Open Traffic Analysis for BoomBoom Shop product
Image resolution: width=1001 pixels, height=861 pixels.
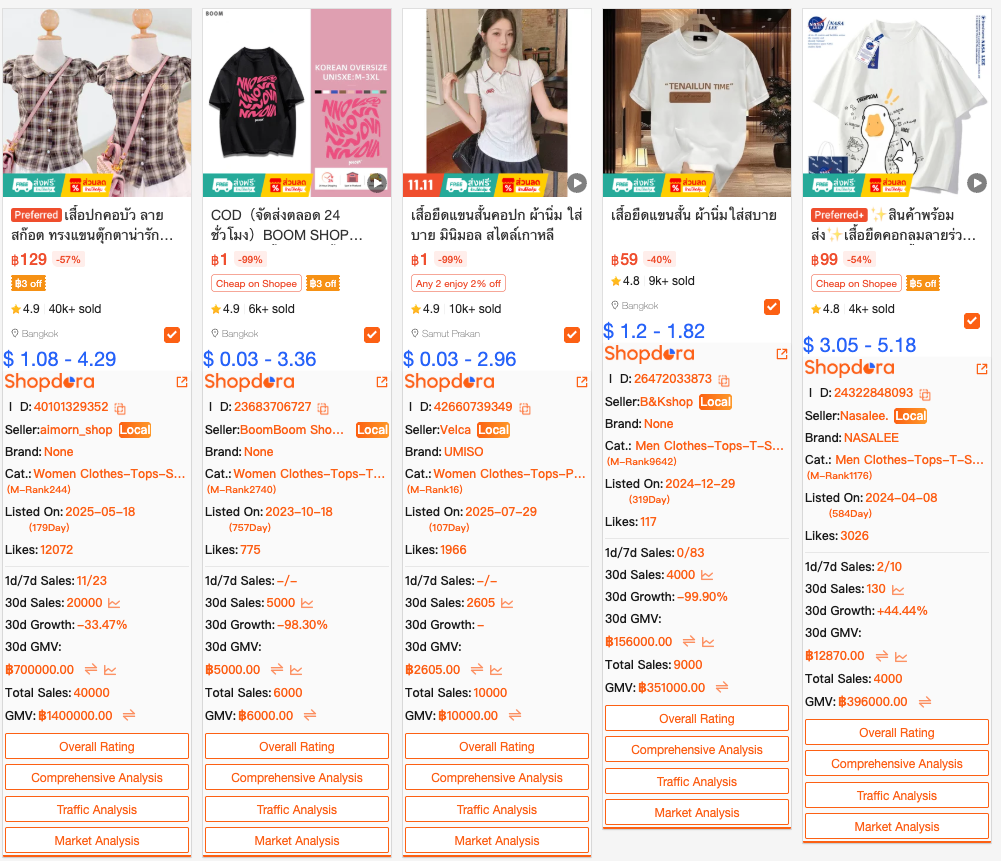(297, 809)
